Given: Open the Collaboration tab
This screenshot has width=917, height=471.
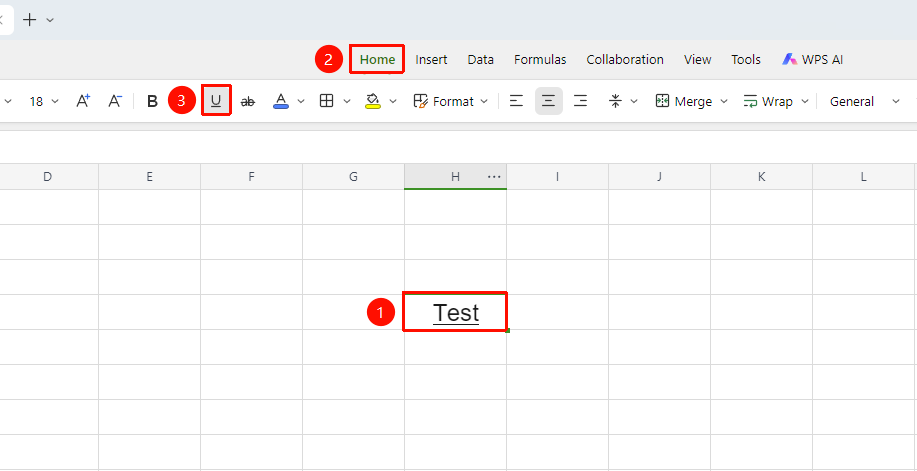Looking at the screenshot, I should coord(625,60).
